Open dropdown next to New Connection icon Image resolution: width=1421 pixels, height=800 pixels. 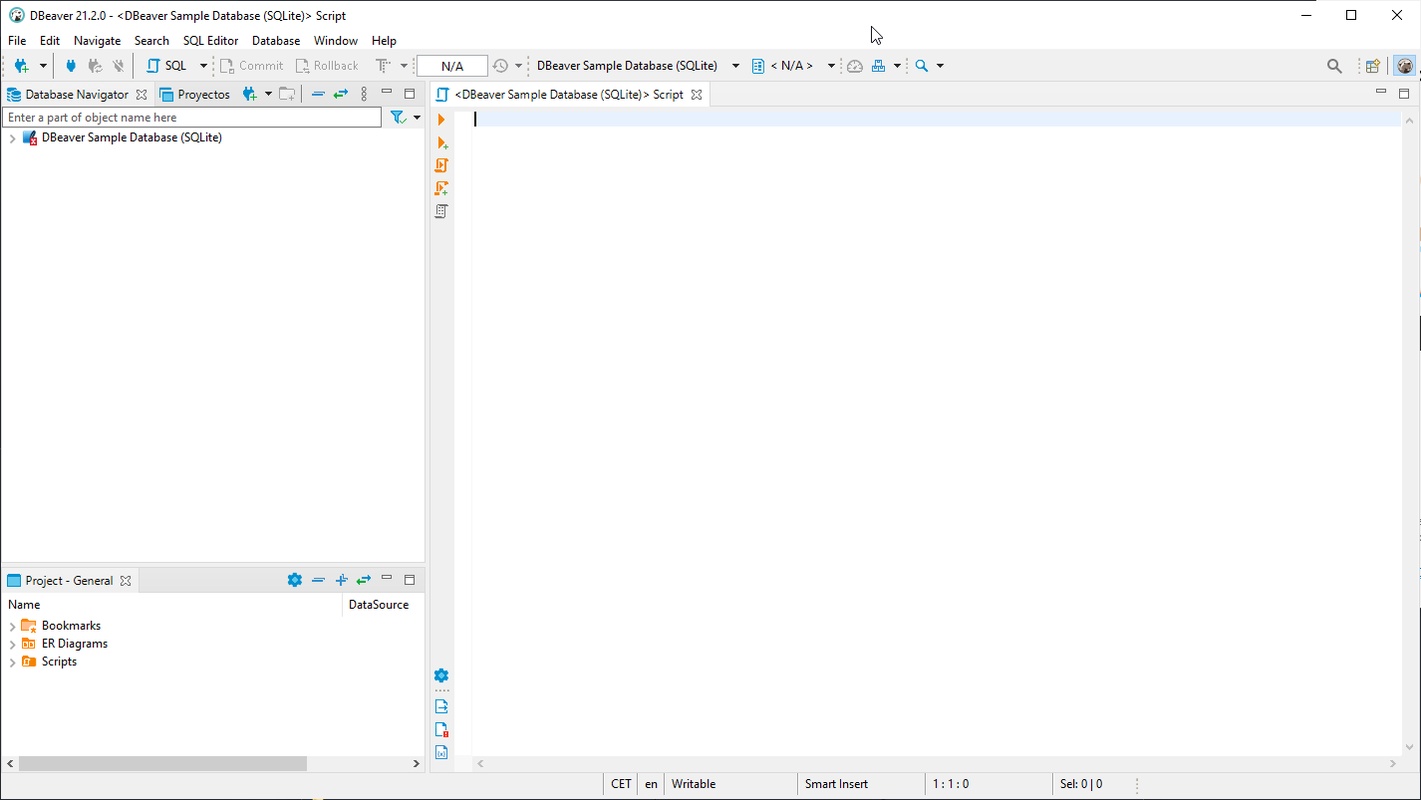[x=268, y=94]
